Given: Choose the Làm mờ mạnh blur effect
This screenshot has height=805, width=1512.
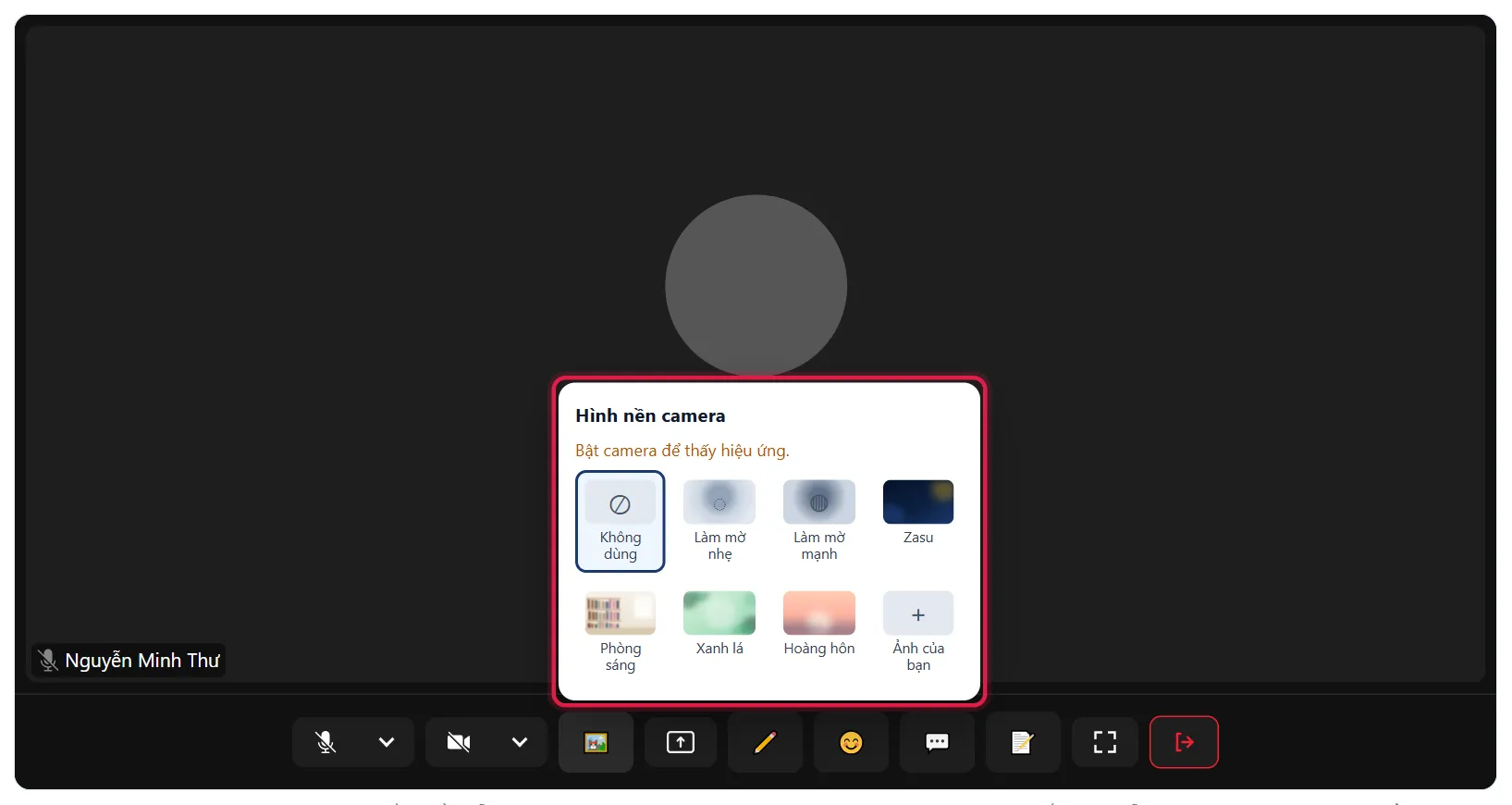Looking at the screenshot, I should 819,522.
